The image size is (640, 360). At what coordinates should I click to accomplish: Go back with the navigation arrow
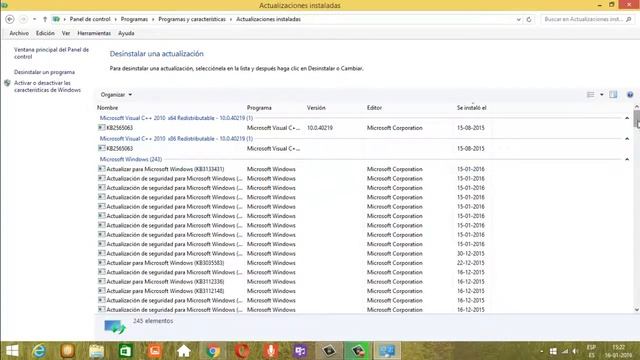point(10,19)
